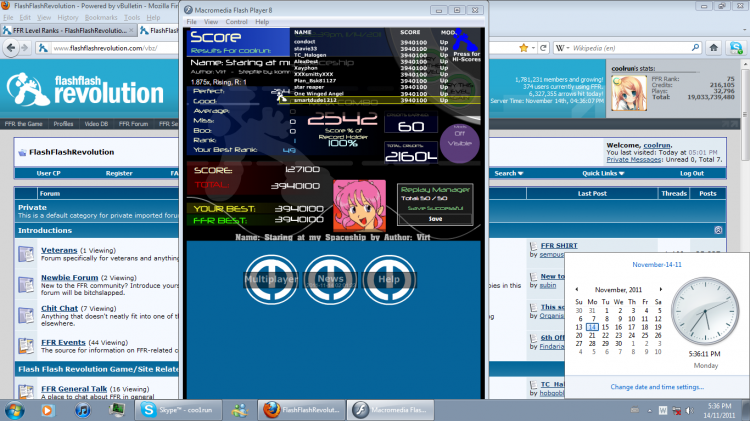Click the Wikipedia search input field
This screenshot has width=750, height=421.
click(630, 48)
